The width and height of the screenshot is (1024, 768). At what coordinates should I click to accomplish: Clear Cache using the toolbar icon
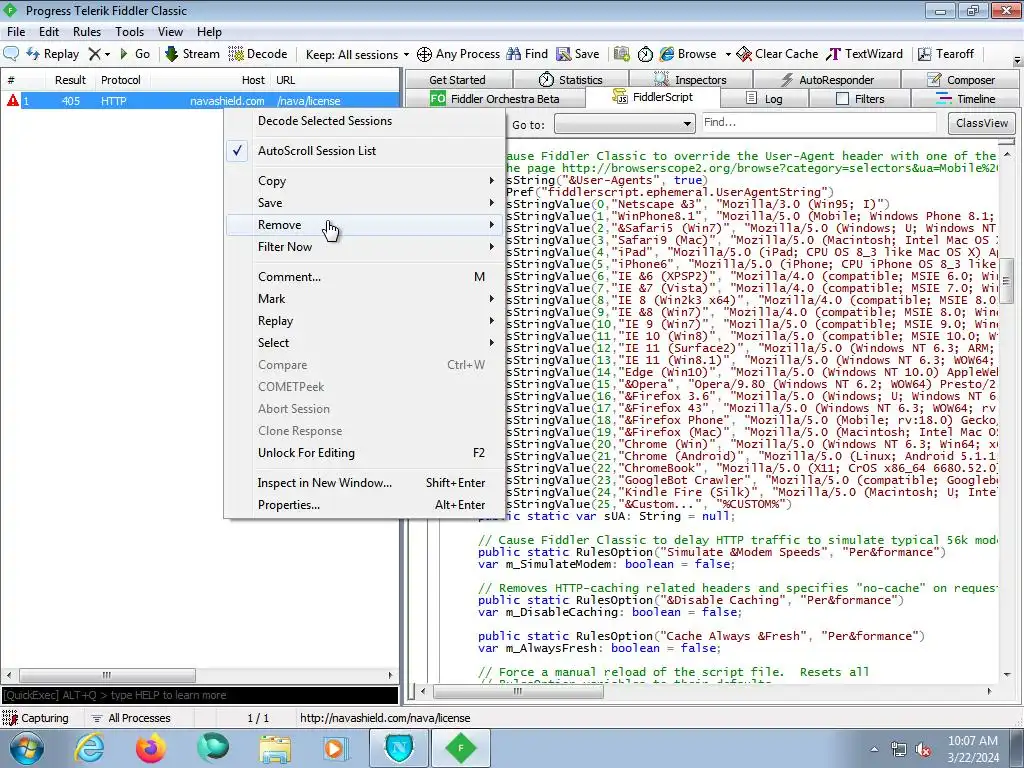[777, 54]
